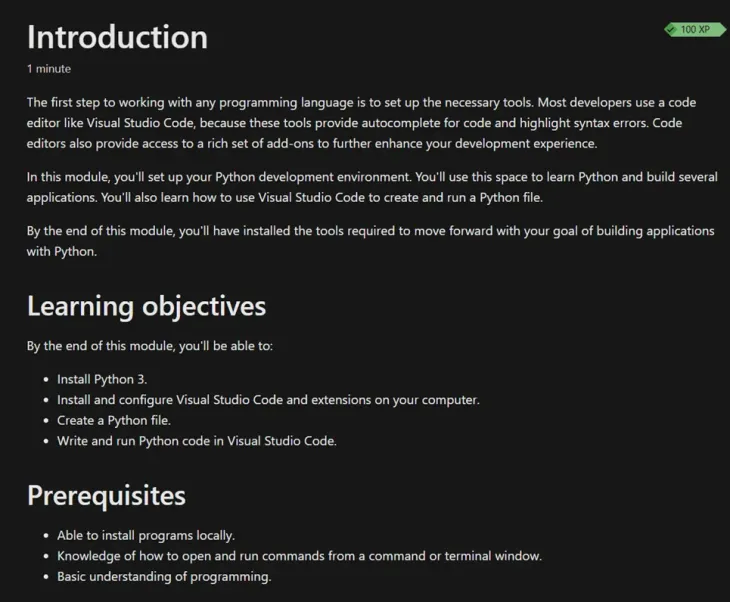730x602 pixels.
Task: Select 'Able to install programs locally.' item
Action: point(146,536)
